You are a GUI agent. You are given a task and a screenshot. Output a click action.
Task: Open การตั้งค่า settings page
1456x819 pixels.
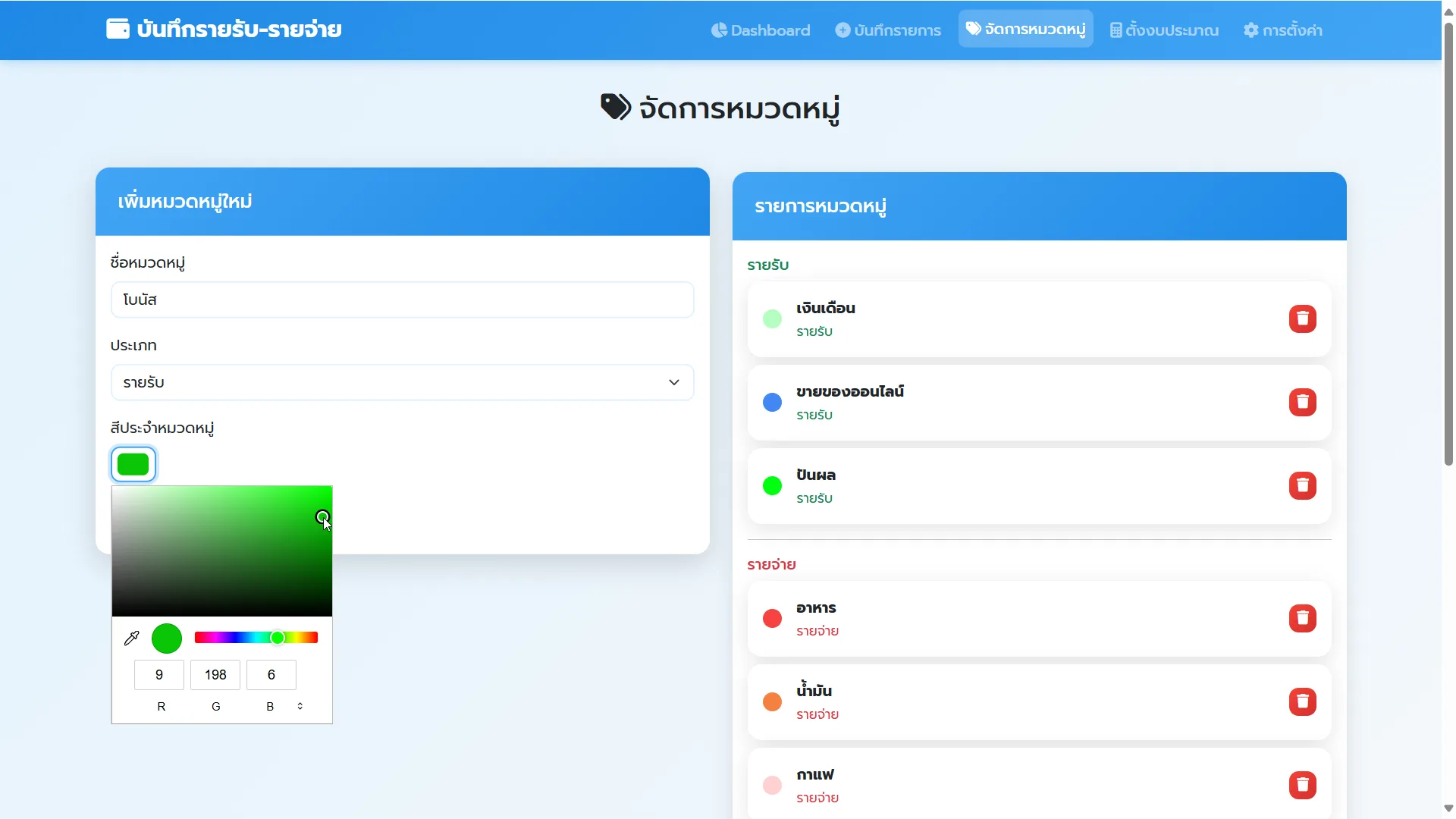[x=1282, y=30]
